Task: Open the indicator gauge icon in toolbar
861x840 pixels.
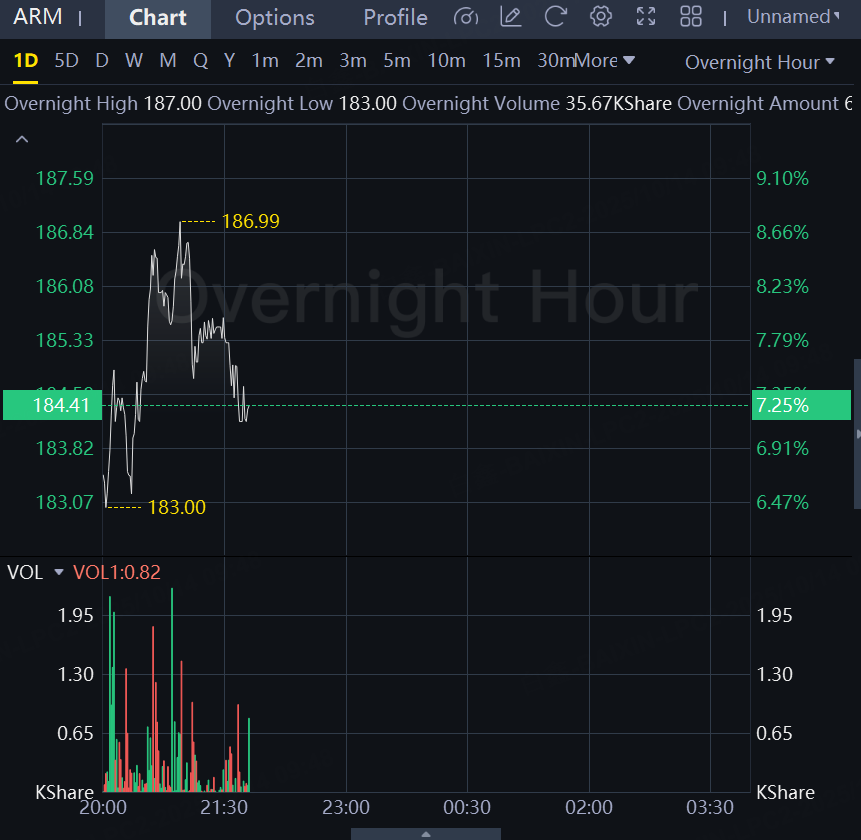Action: [466, 17]
